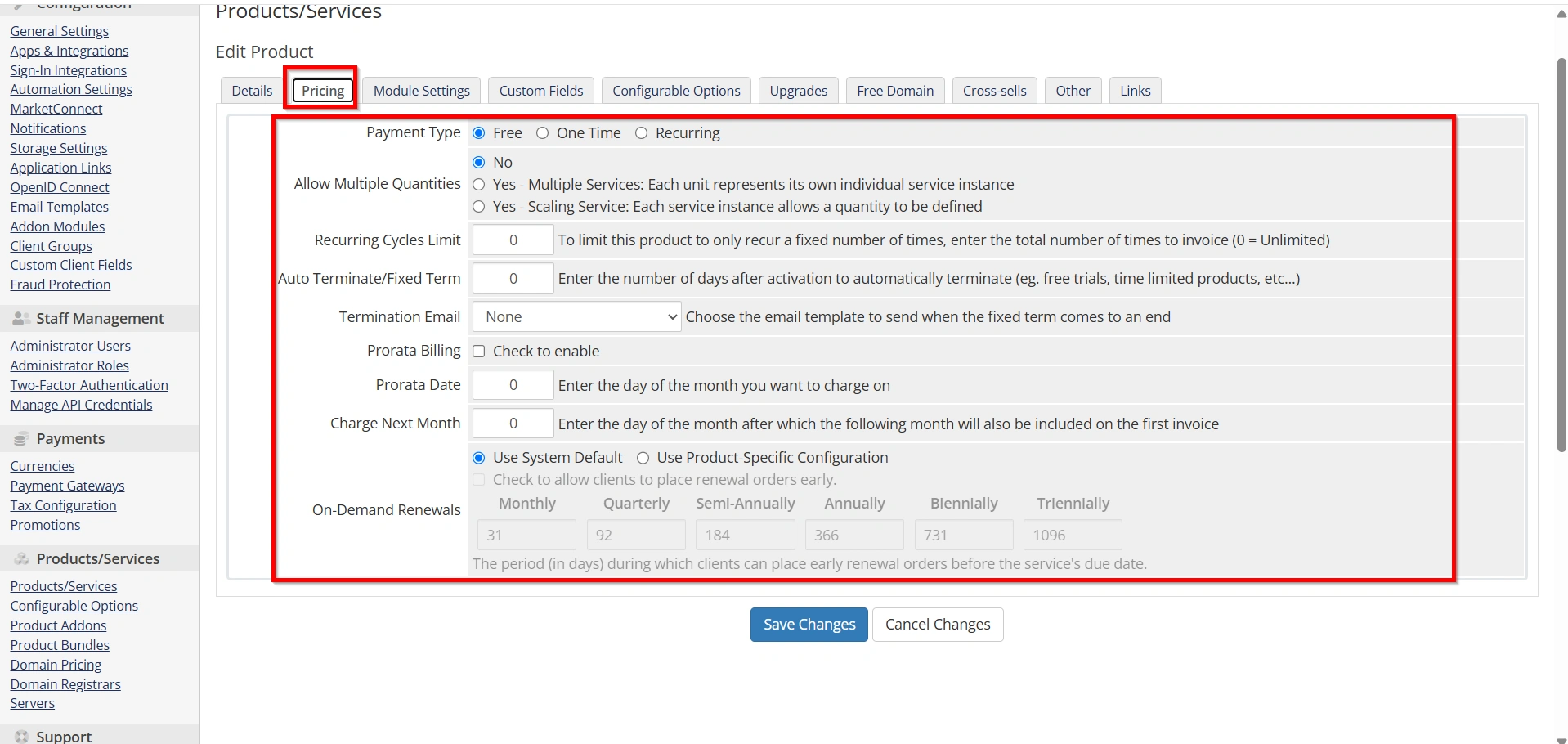Viewport: 1568px width, 744px height.
Task: Switch to the Cross-sells tab
Action: click(995, 91)
